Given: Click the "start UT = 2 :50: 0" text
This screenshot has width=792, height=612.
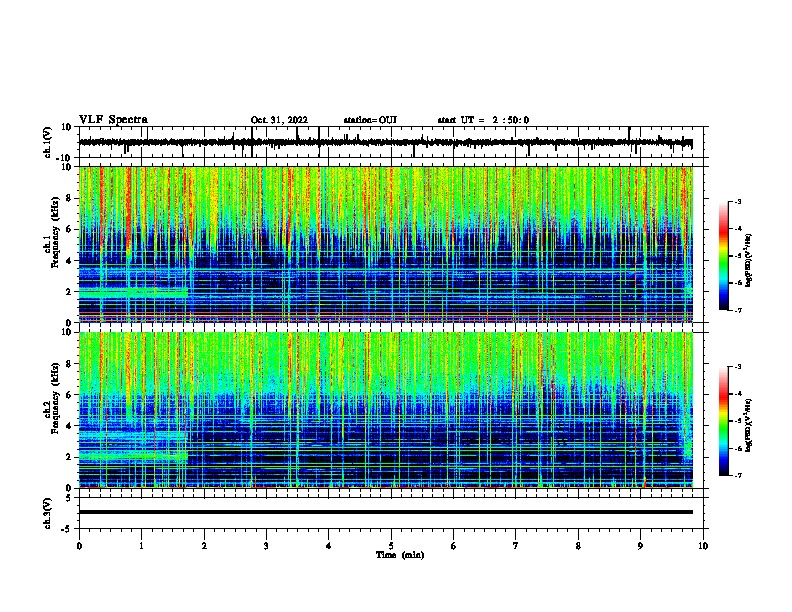Looking at the screenshot, I should [483, 120].
